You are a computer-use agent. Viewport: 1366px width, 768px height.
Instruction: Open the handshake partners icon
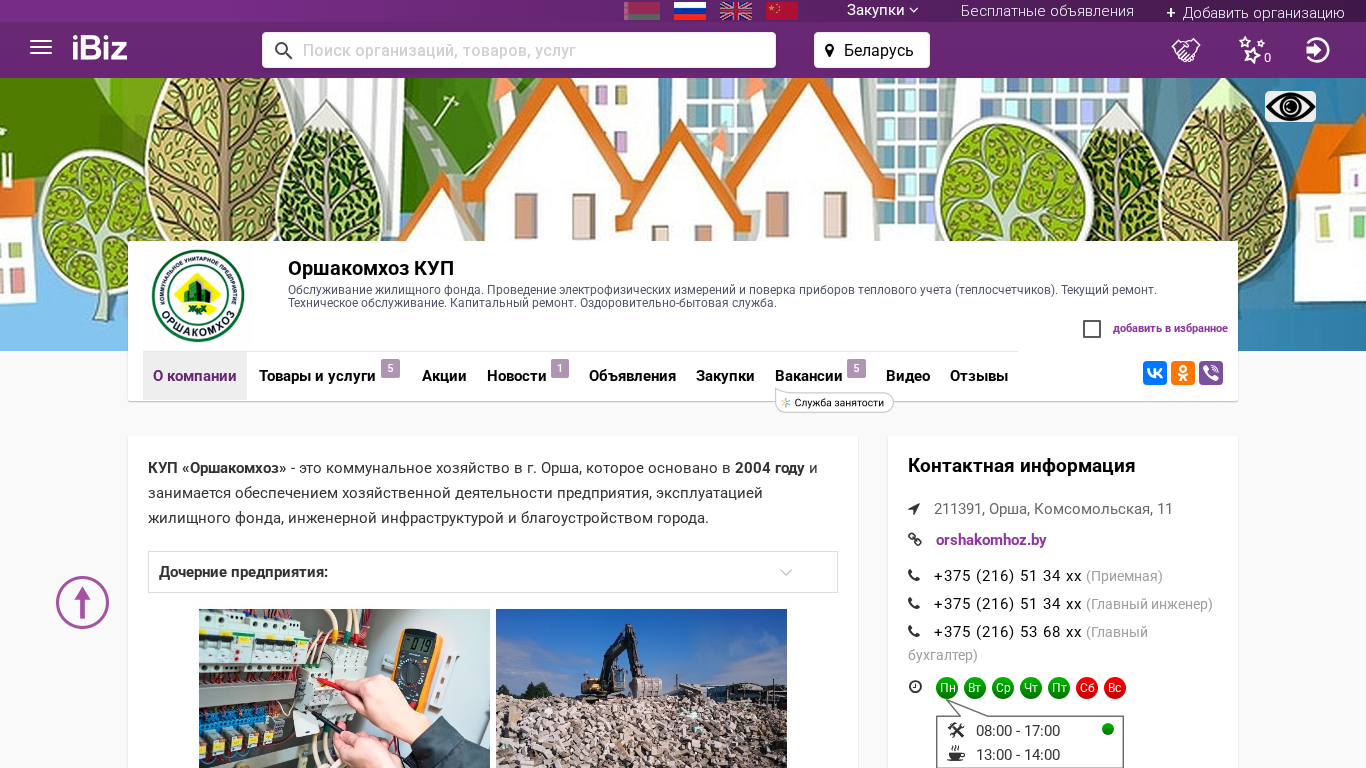click(1186, 50)
